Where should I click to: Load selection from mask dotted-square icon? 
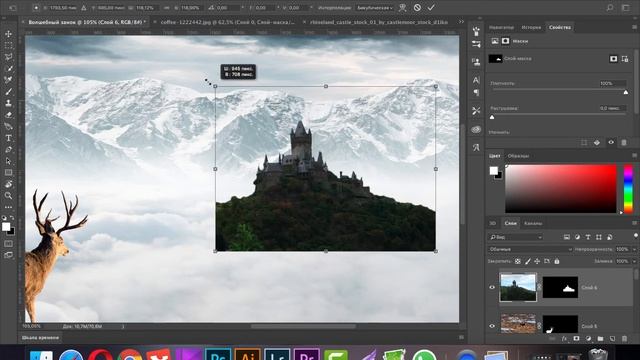[584, 142]
